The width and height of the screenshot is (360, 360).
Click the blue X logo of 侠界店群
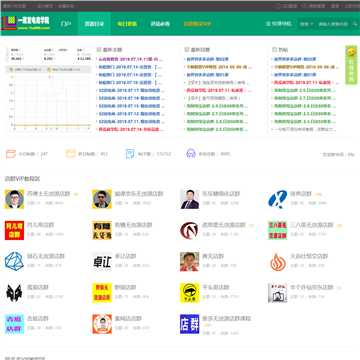click(x=277, y=199)
